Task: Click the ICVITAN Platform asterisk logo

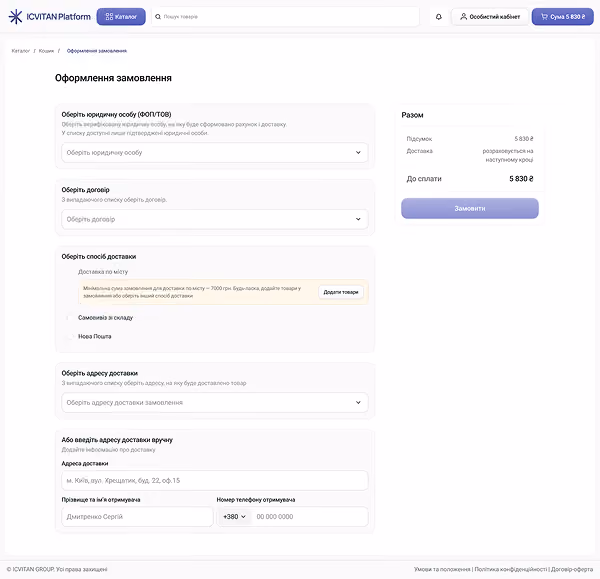Action: 15,17
